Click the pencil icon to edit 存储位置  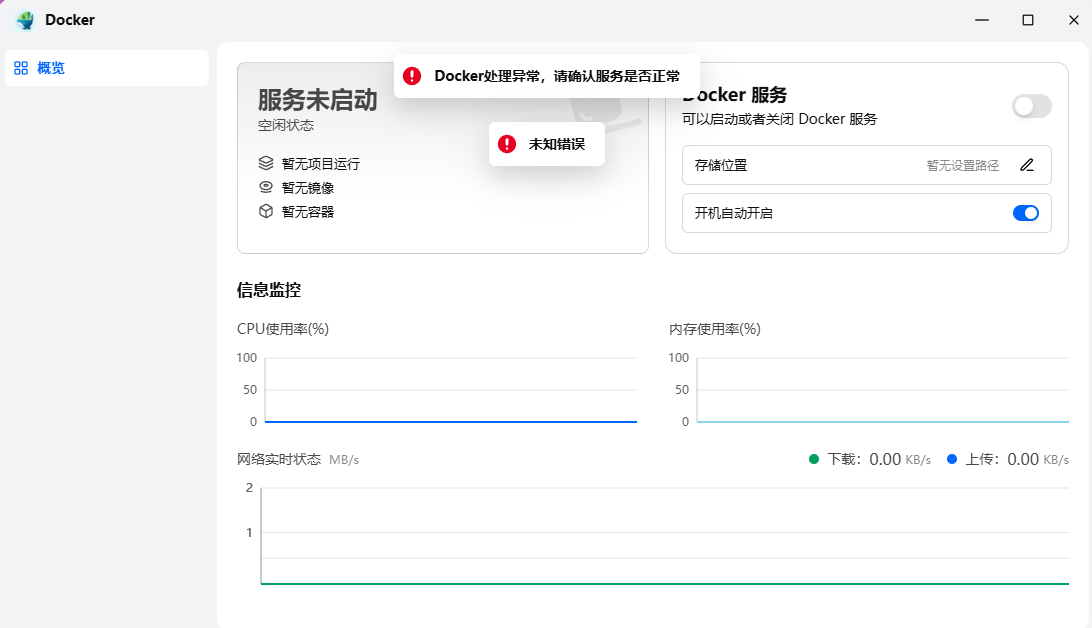(x=1026, y=165)
